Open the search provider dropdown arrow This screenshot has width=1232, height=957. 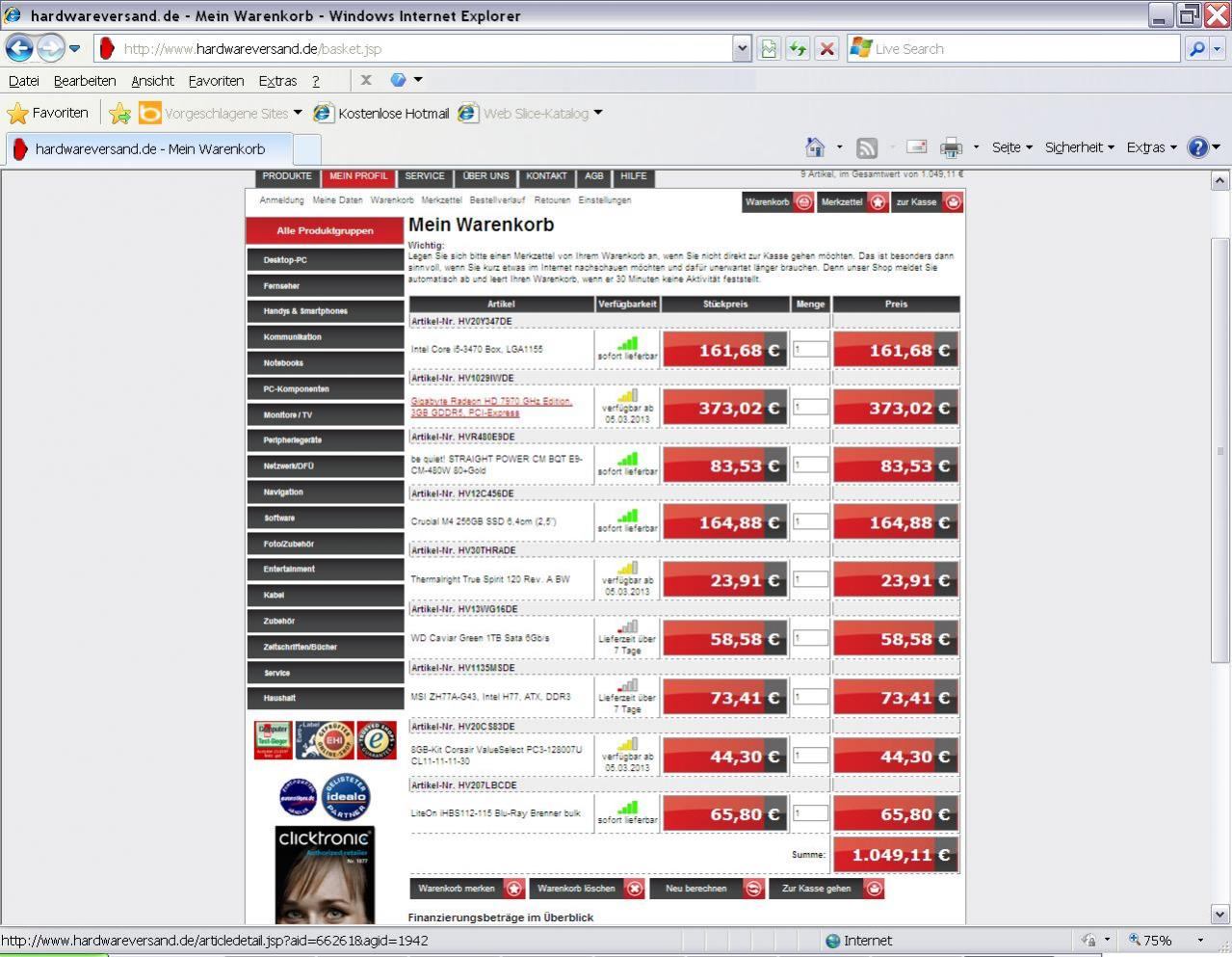[x=1218, y=48]
